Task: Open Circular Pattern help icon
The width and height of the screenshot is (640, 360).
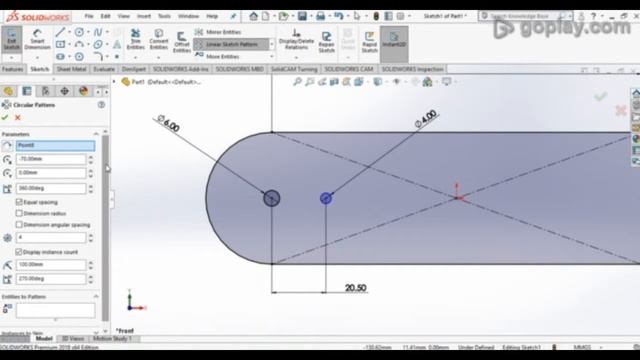Action: (x=101, y=105)
